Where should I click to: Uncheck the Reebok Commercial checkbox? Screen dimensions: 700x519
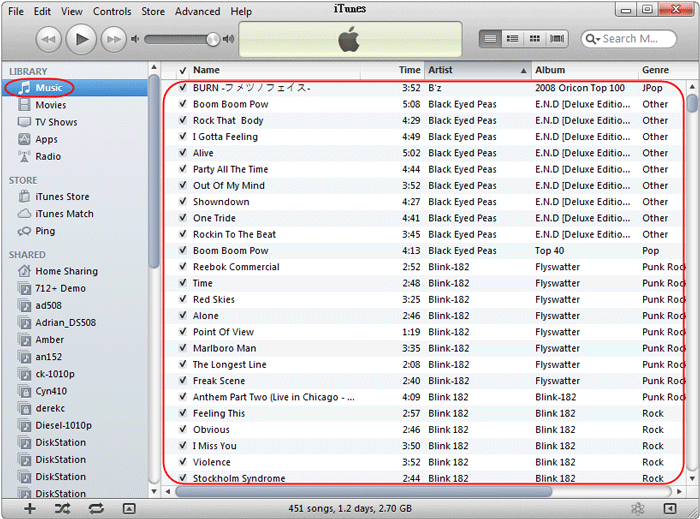coord(183,266)
